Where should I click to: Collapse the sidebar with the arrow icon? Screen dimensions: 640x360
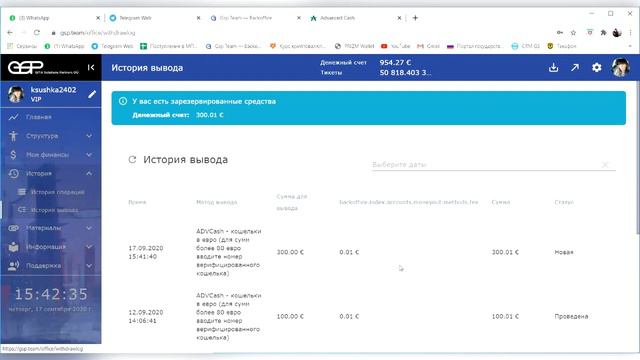(91, 67)
